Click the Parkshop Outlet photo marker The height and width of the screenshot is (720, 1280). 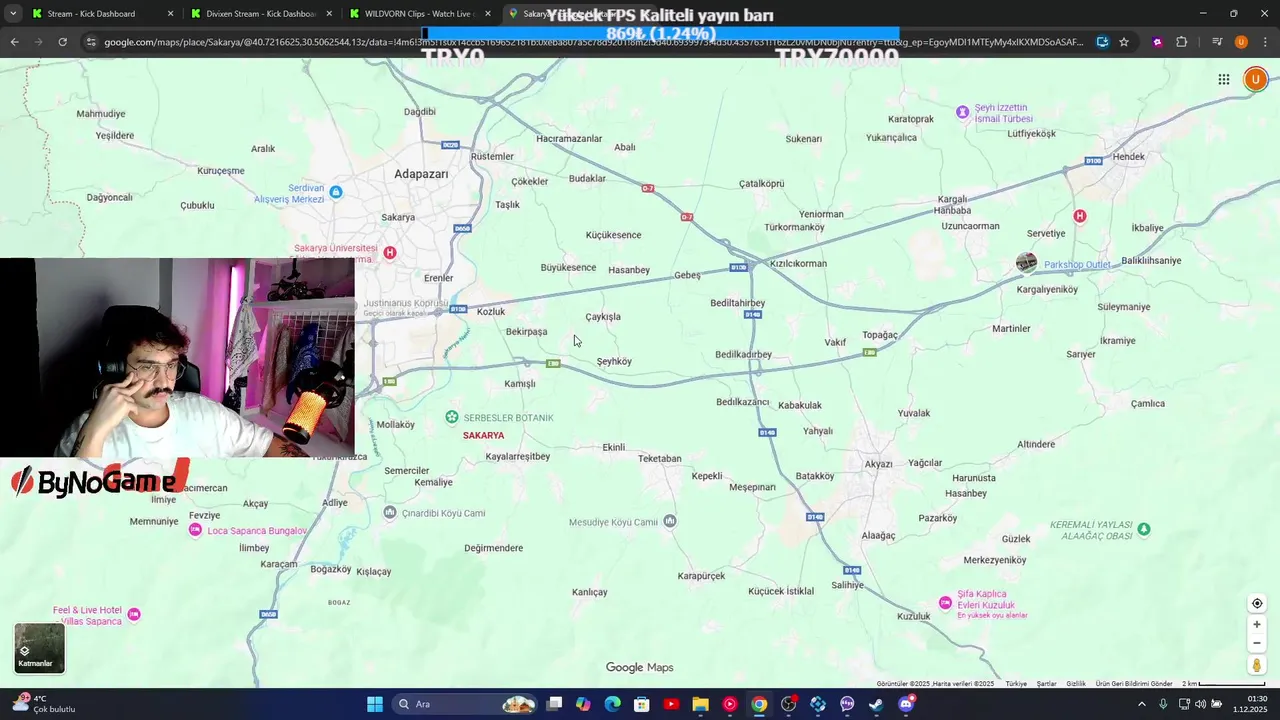pyautogui.click(x=1026, y=263)
